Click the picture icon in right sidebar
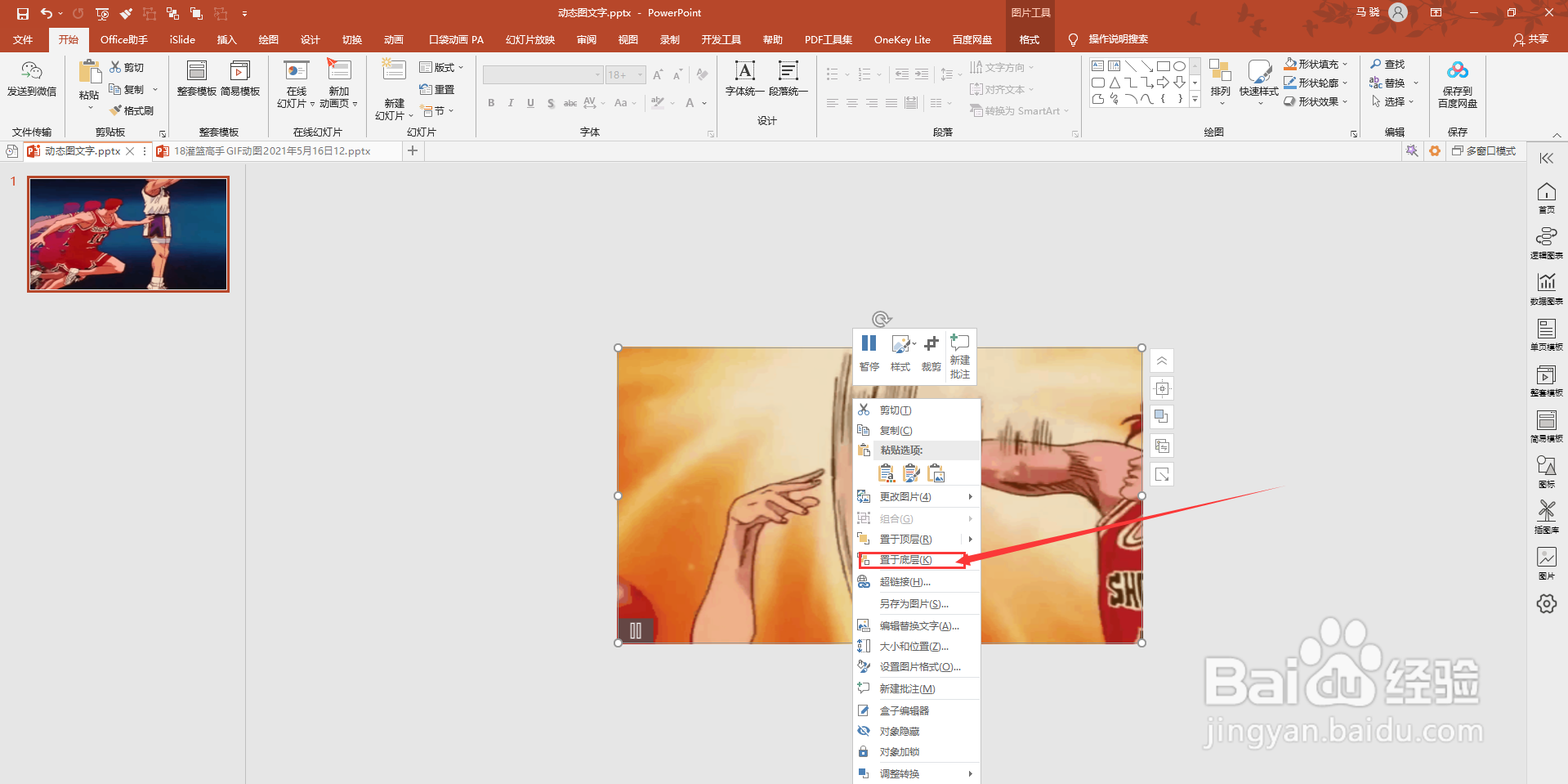 coord(1546,557)
